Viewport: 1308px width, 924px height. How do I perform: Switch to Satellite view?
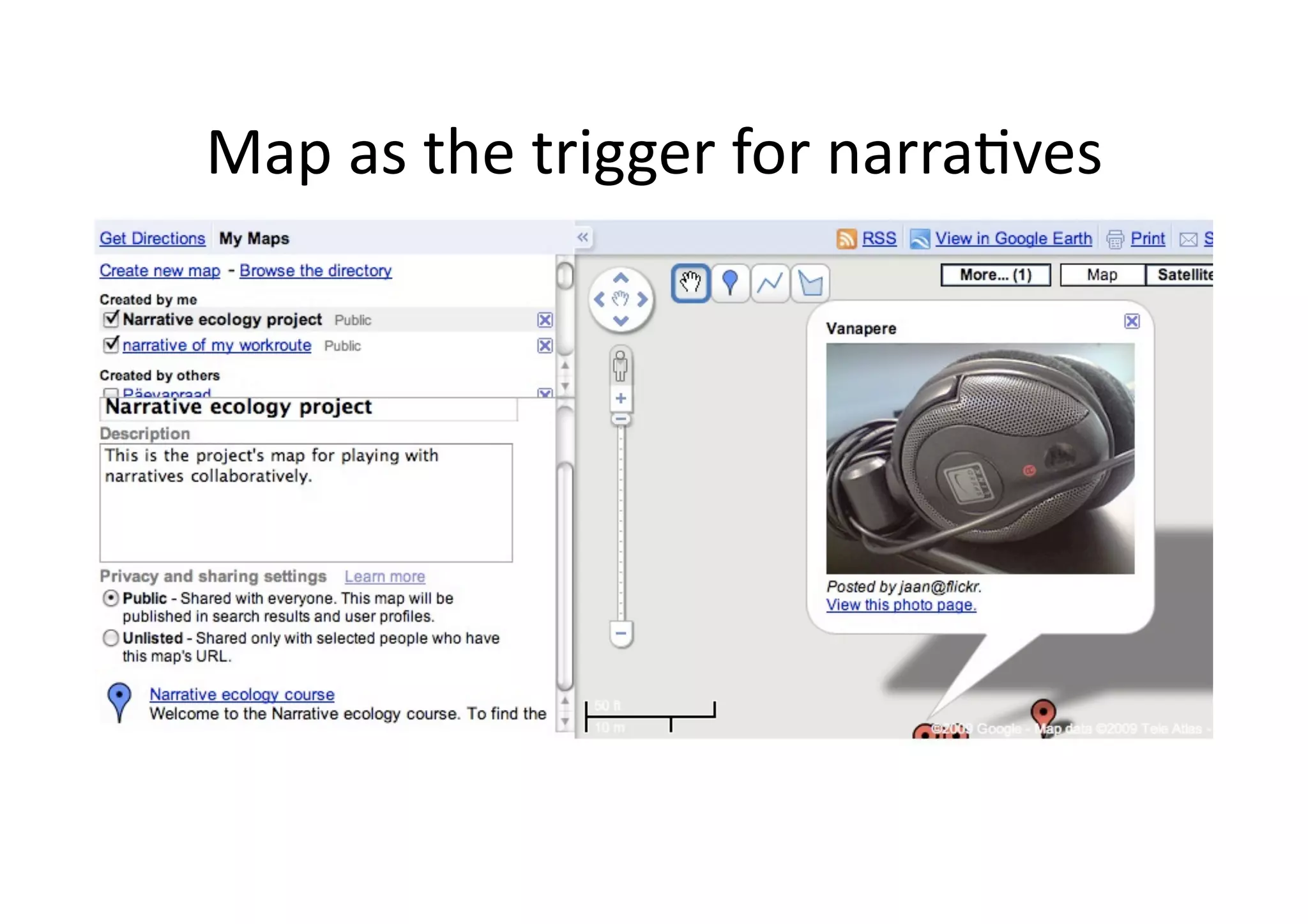click(x=1179, y=275)
